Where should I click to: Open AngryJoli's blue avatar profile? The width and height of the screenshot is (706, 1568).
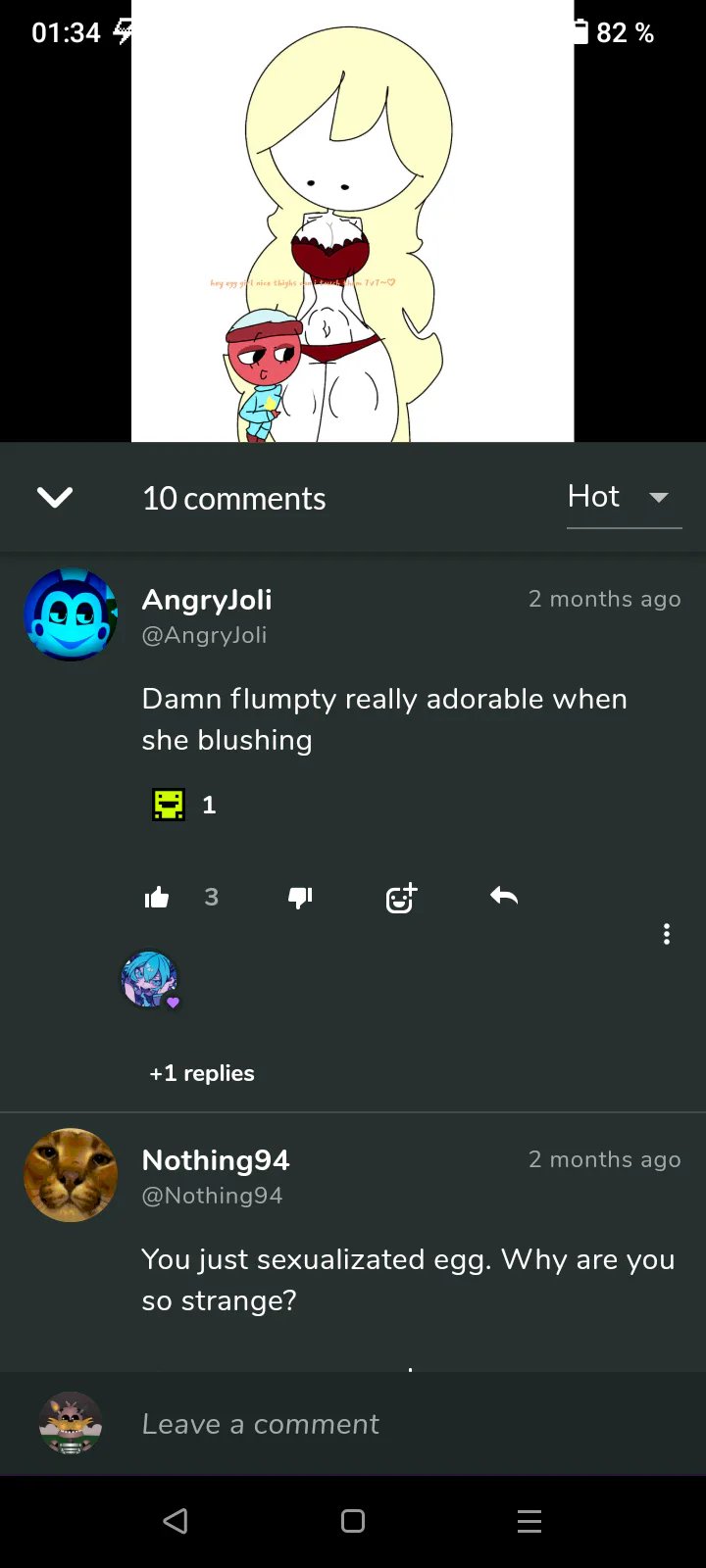pos(71,614)
